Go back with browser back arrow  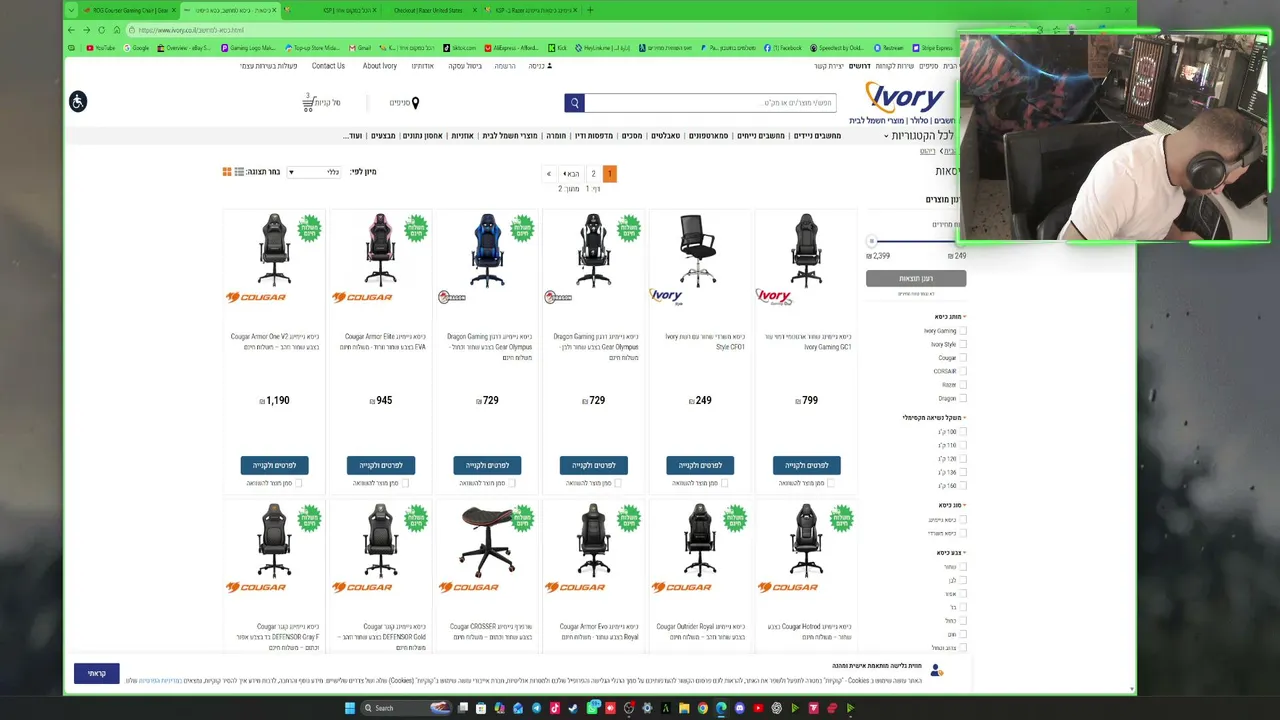click(71, 30)
